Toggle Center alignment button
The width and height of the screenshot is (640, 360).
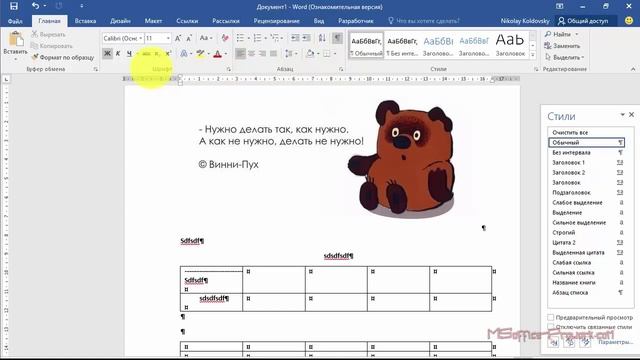click(252, 53)
